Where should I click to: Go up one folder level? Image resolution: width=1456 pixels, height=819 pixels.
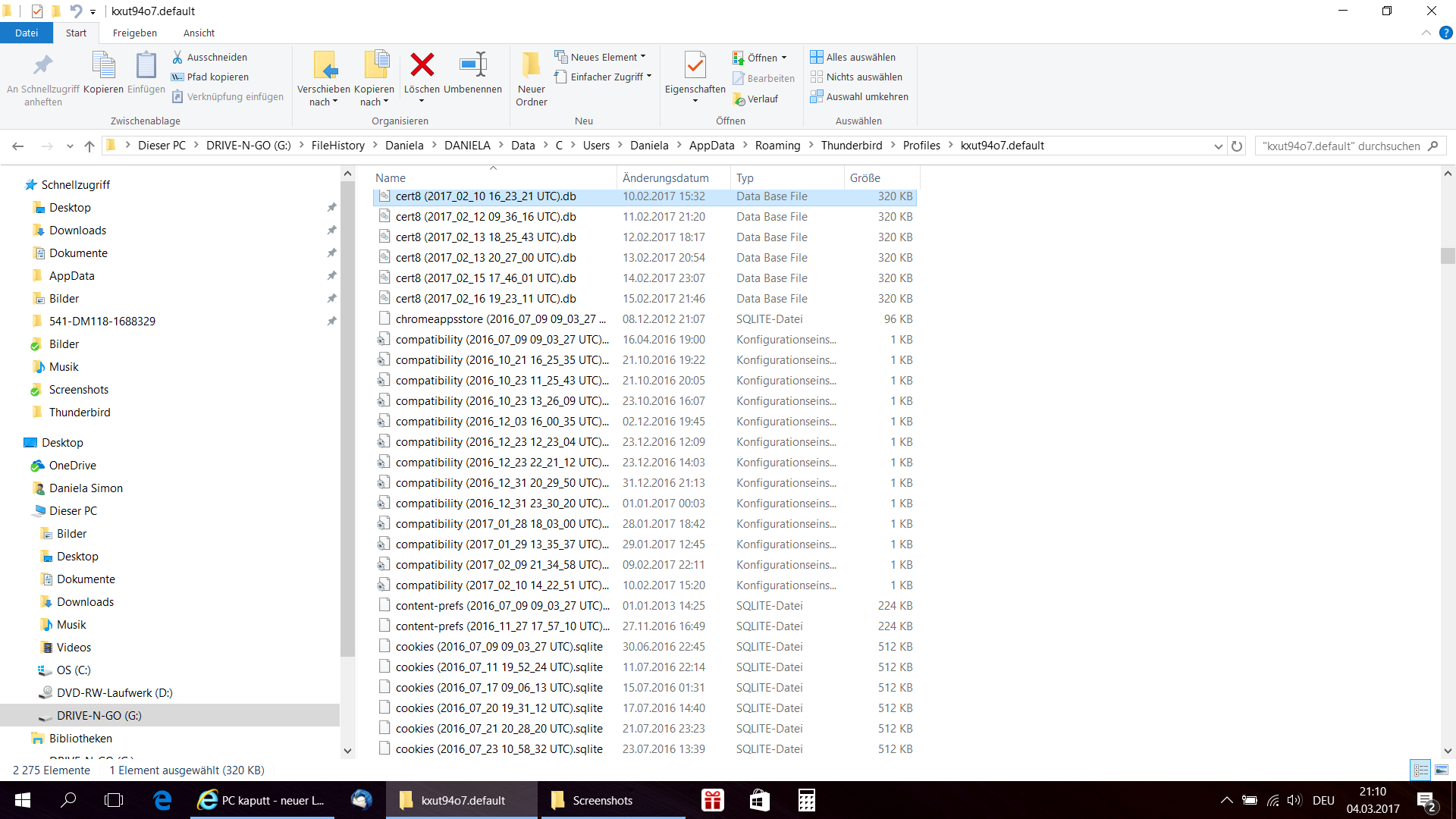89,146
